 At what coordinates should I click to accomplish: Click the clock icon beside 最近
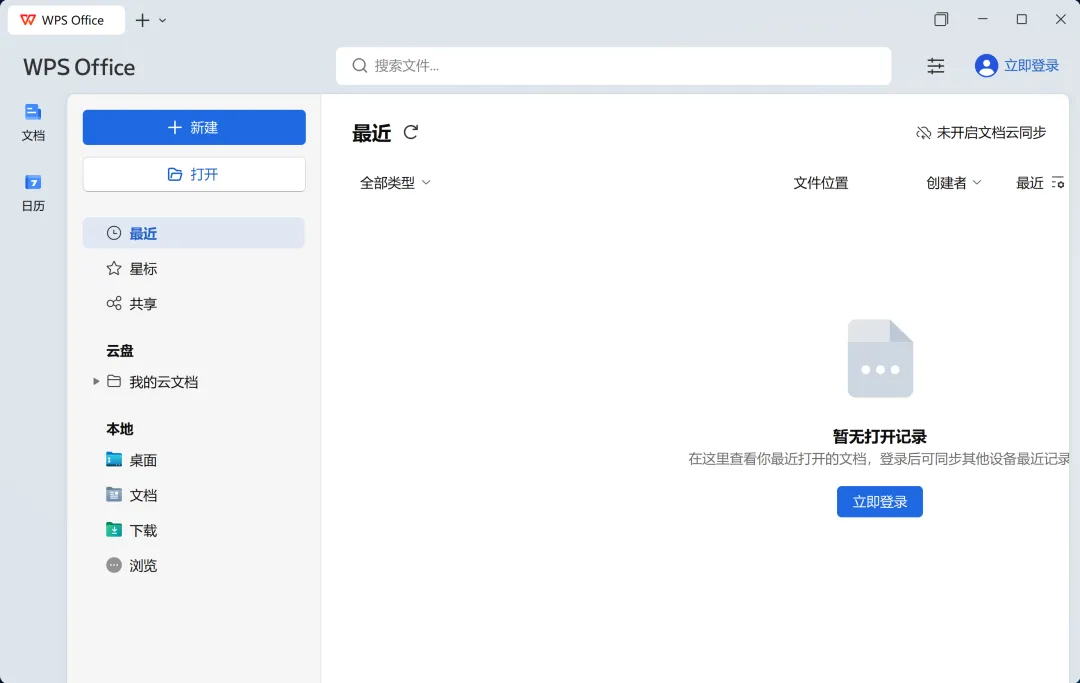point(114,233)
